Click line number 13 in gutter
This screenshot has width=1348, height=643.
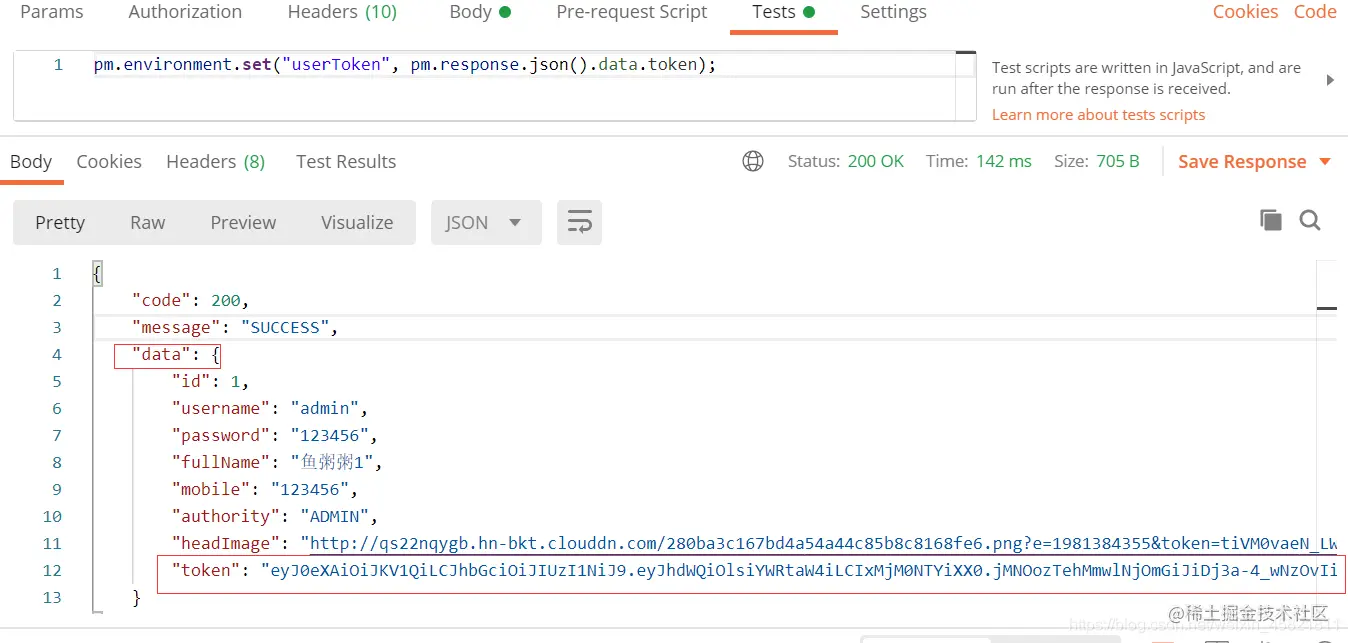click(51, 598)
